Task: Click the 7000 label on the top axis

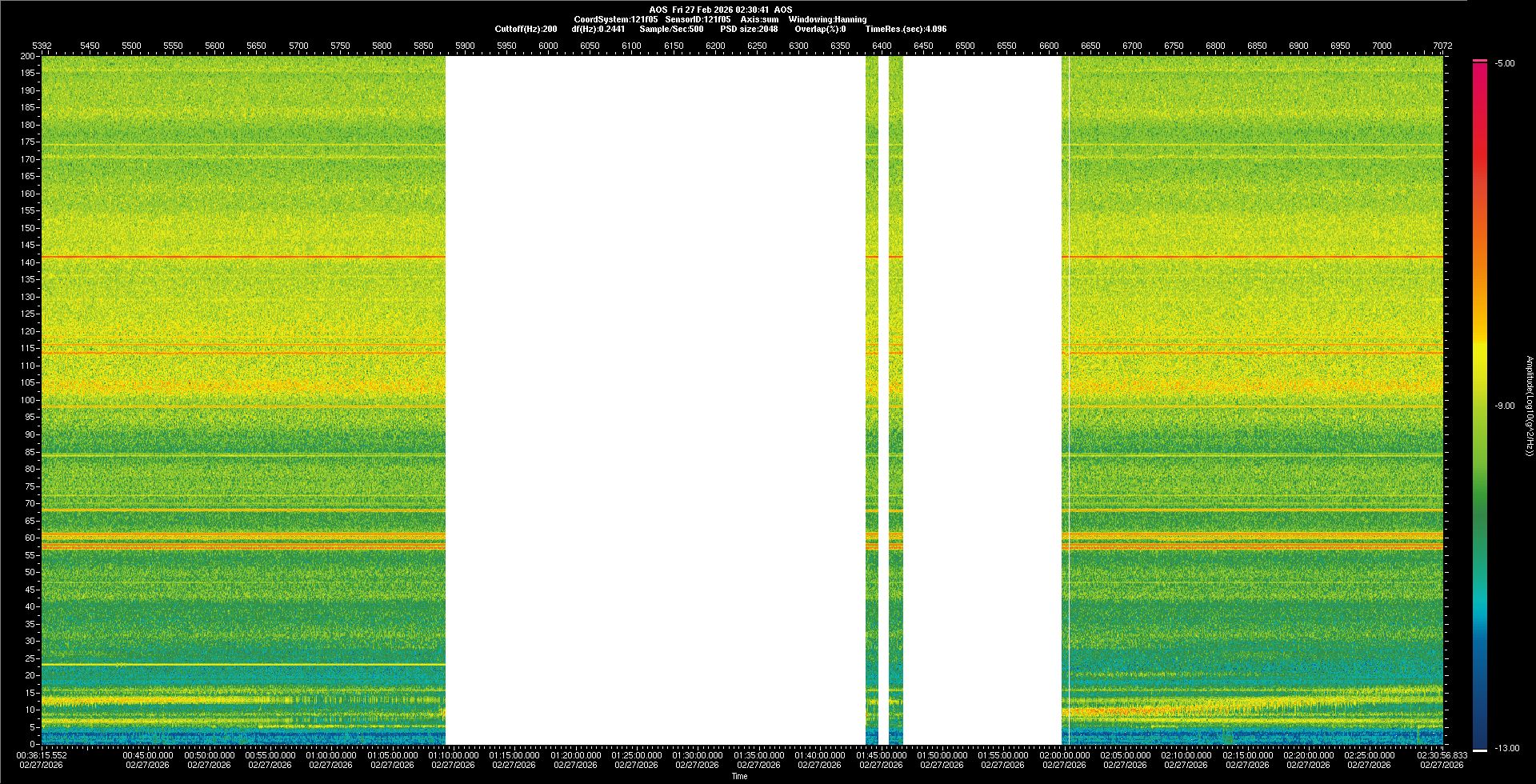Action: coord(1382,46)
